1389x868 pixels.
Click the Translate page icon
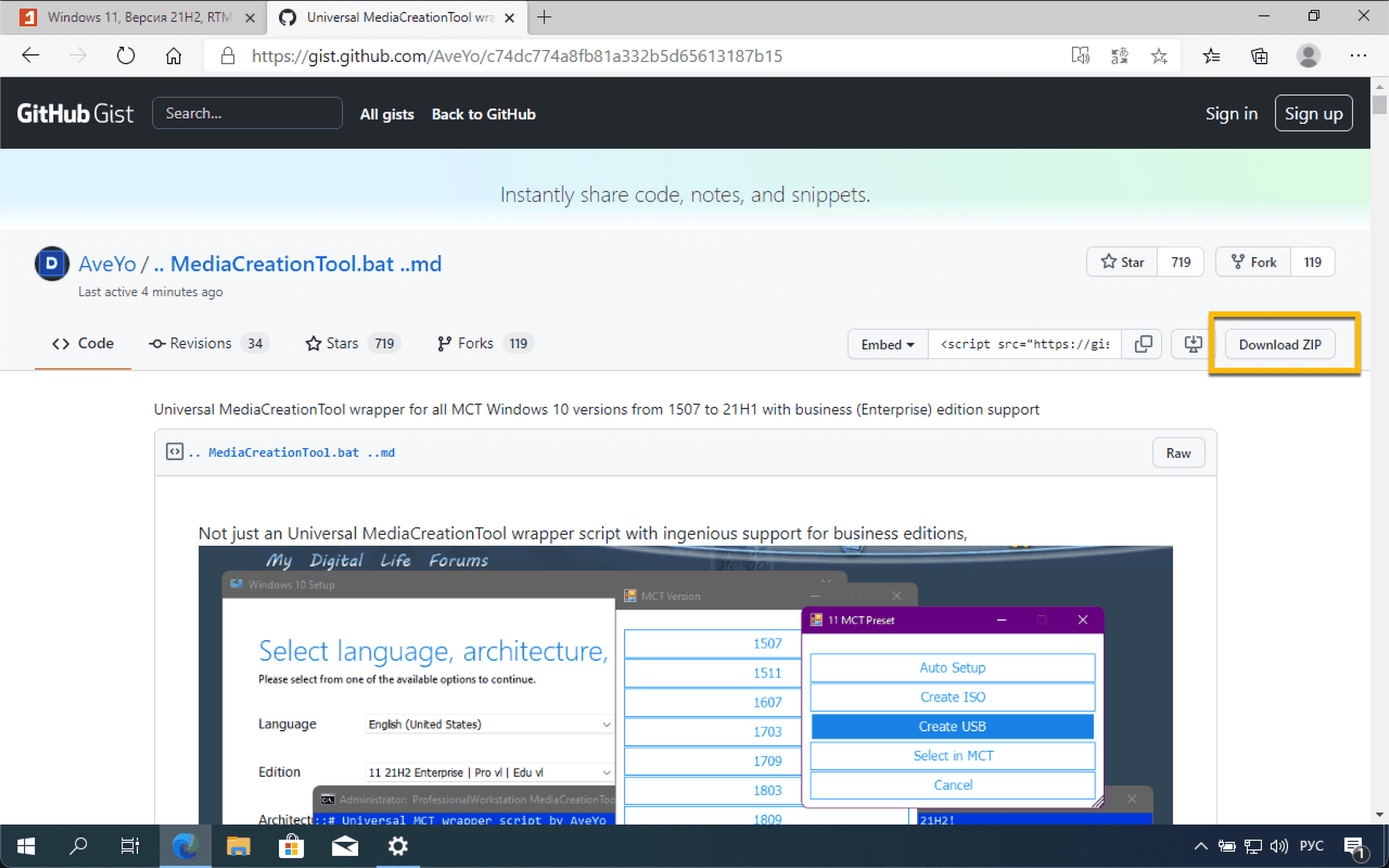(x=1119, y=56)
